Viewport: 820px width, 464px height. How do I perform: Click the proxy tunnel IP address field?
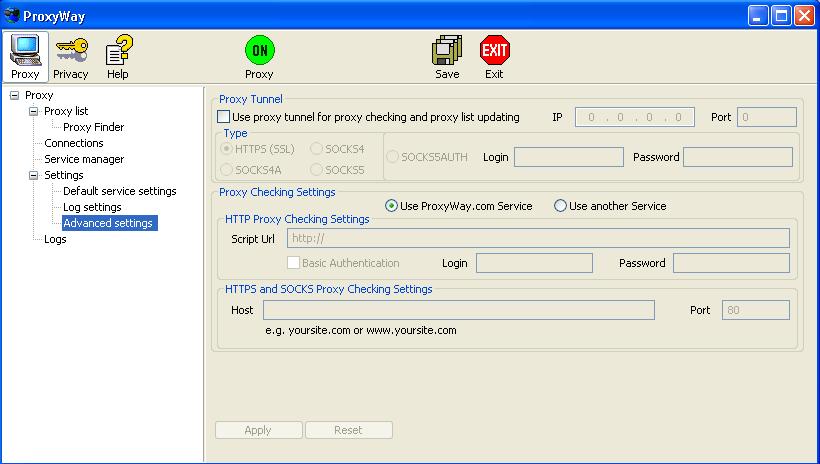(x=635, y=117)
